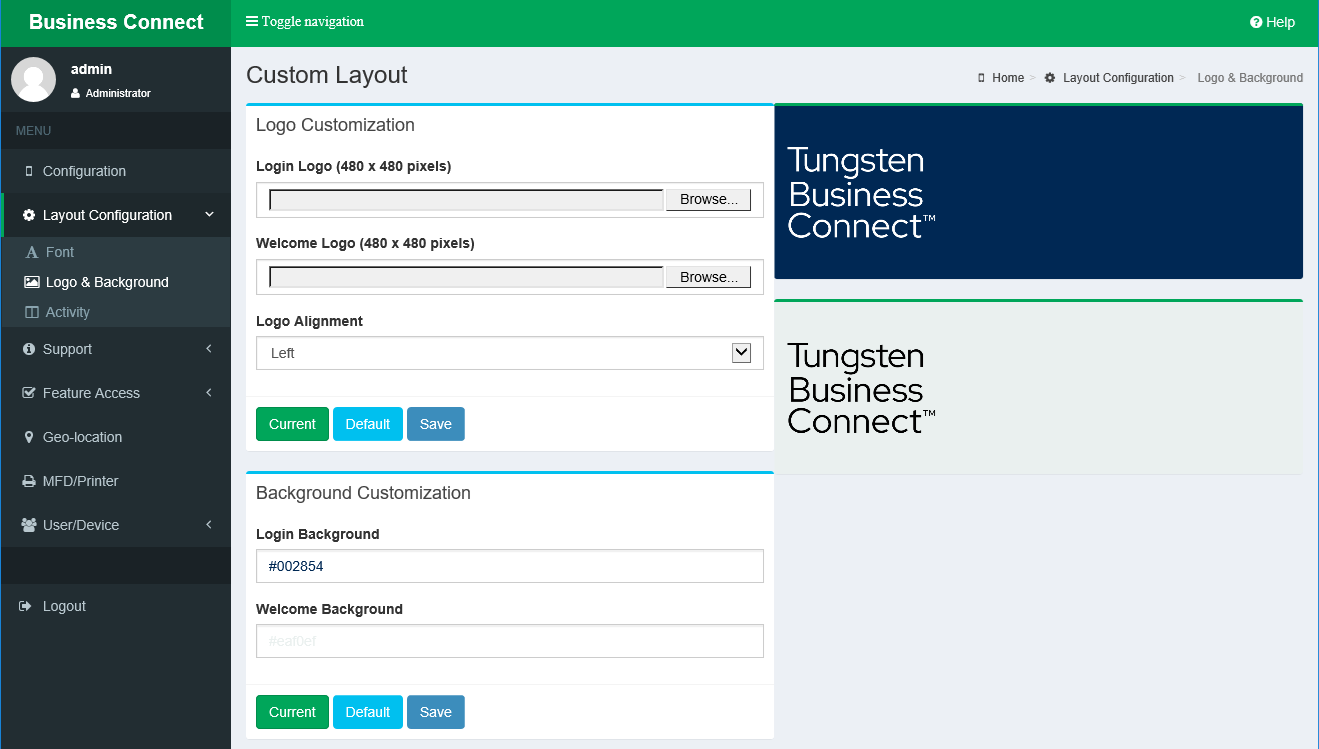
Task: Browse for a Welcome Logo file
Action: (x=708, y=277)
